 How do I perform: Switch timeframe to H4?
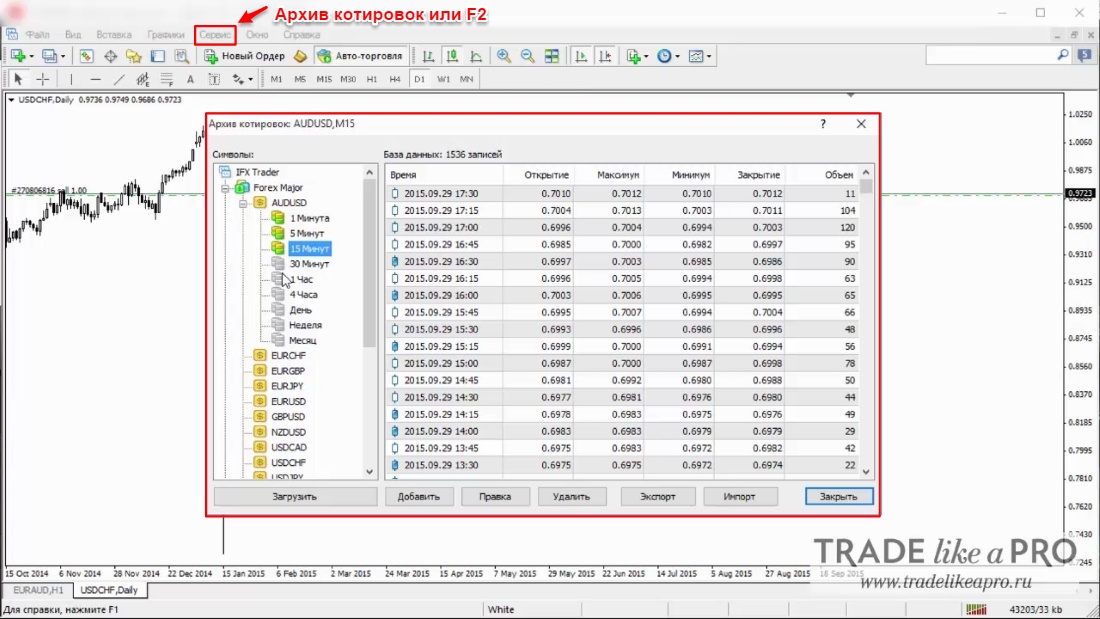pos(395,79)
